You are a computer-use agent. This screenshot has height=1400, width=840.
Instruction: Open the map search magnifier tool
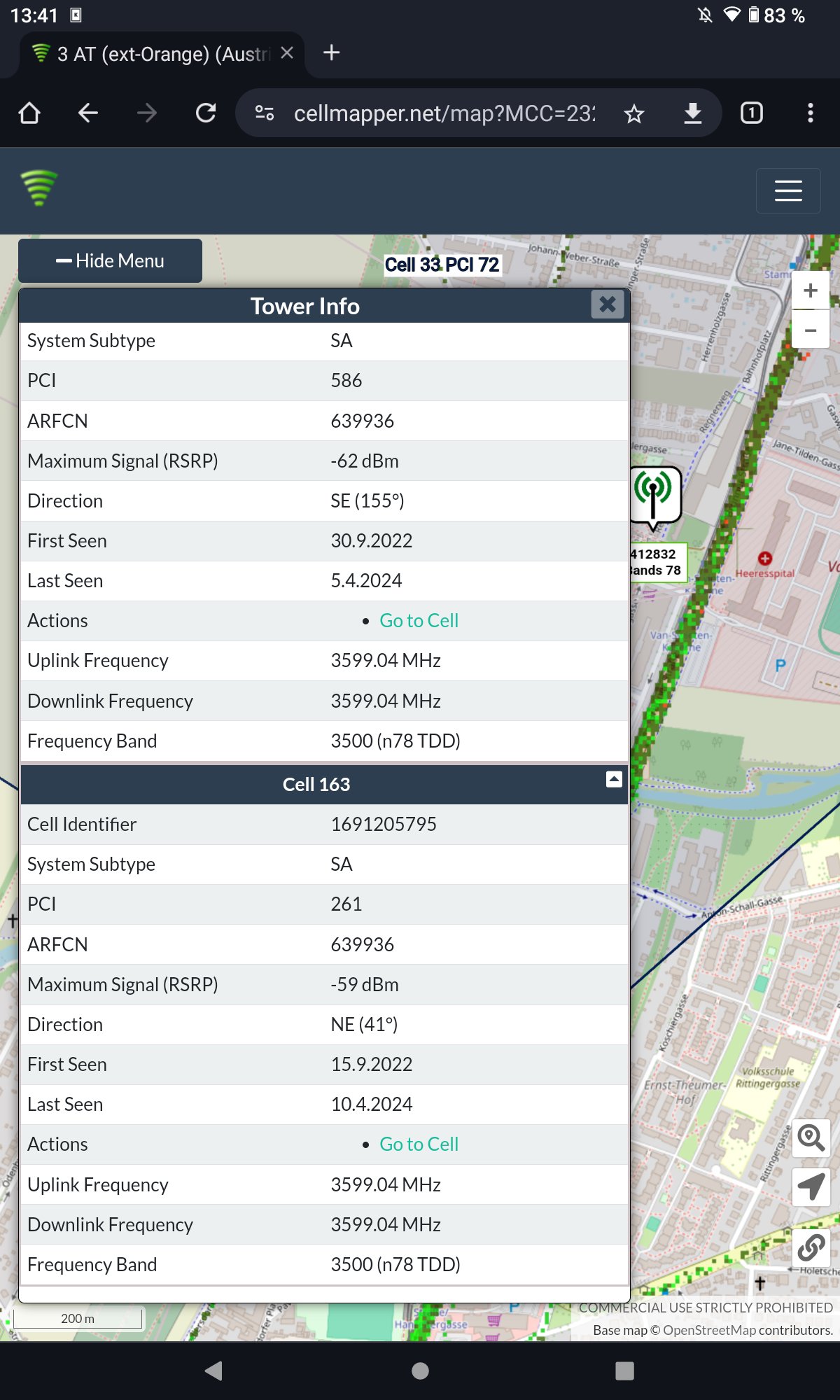(x=811, y=1138)
